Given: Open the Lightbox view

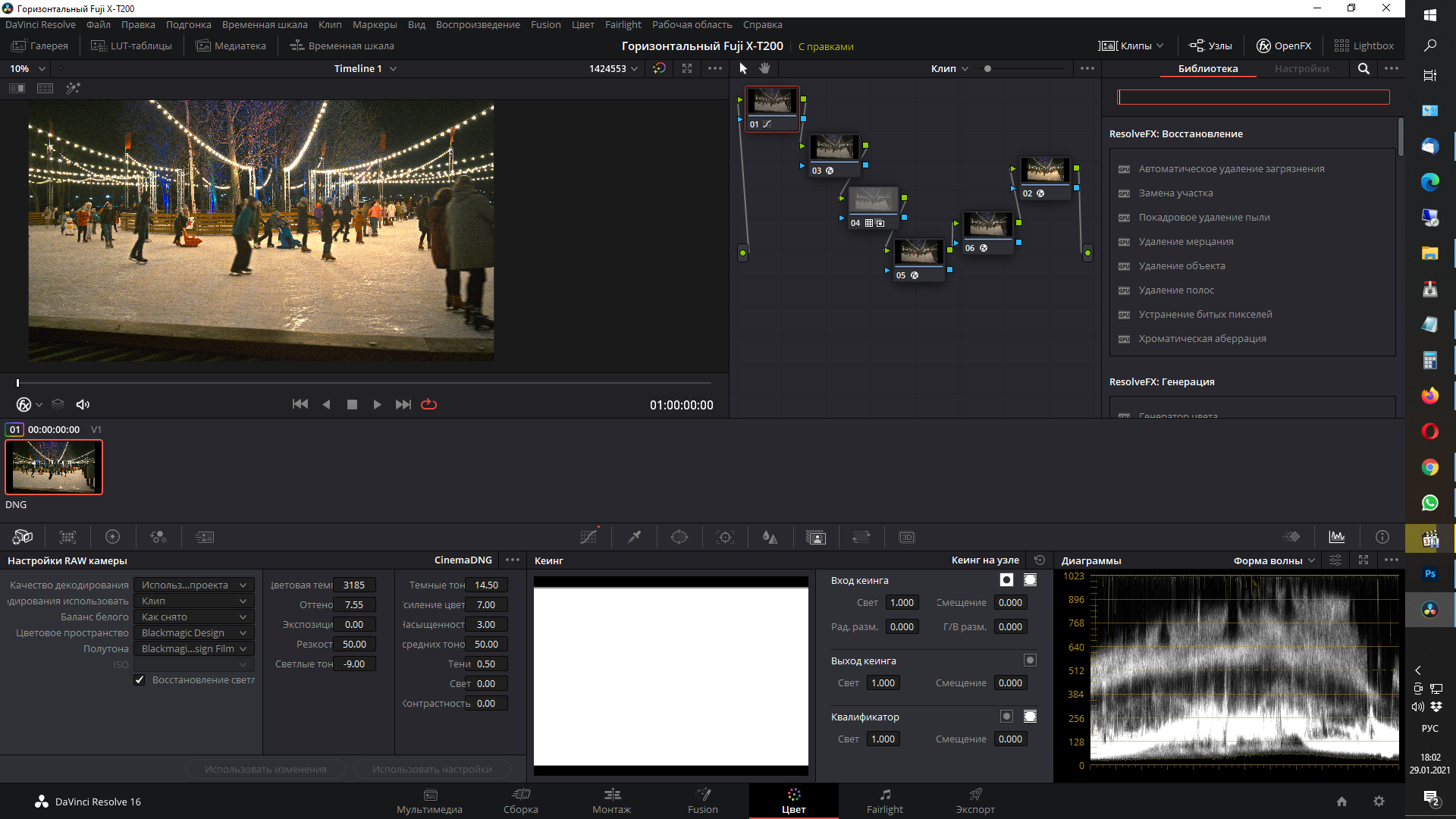Looking at the screenshot, I should (1363, 45).
